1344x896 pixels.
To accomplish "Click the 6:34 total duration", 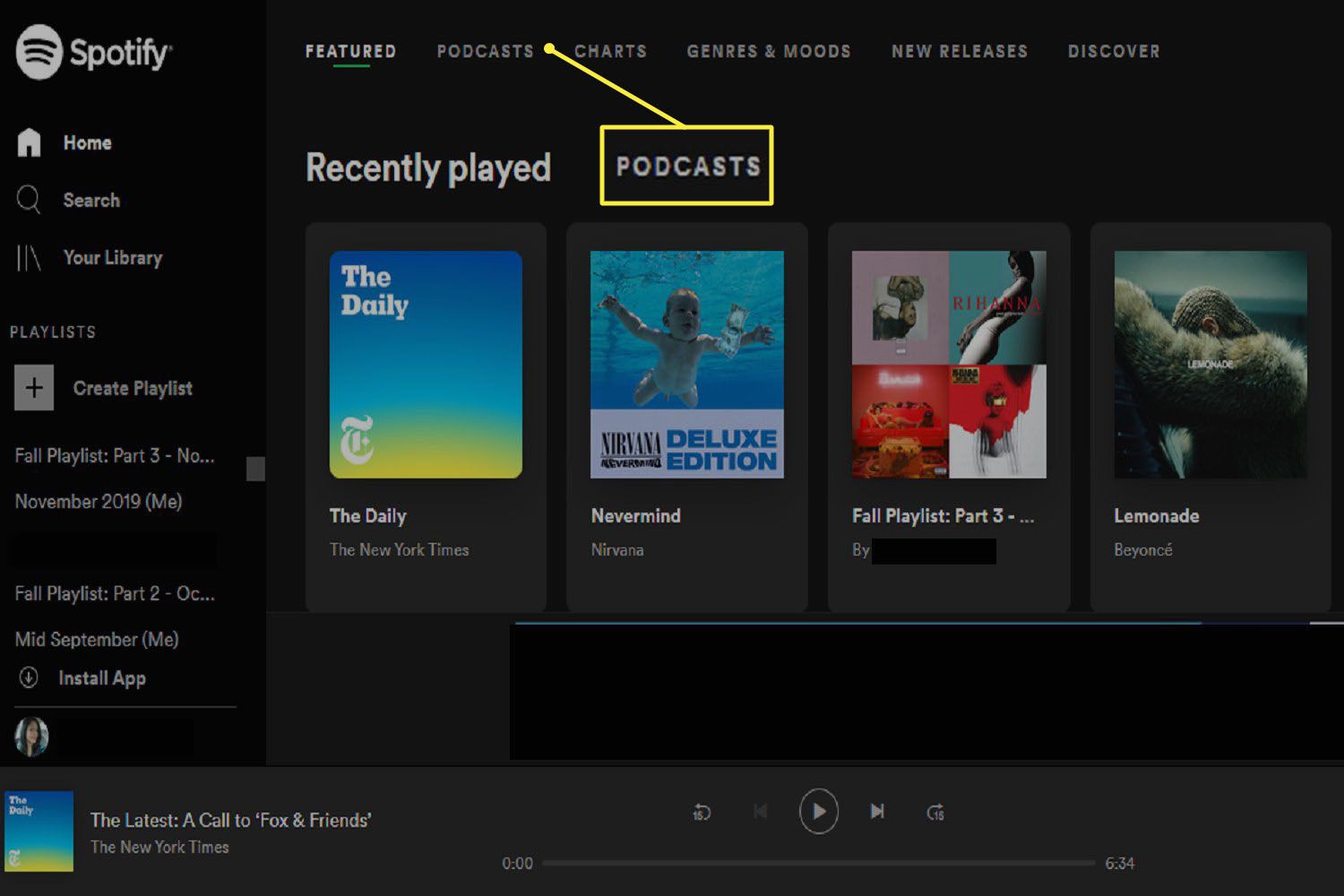I will 1120,864.
